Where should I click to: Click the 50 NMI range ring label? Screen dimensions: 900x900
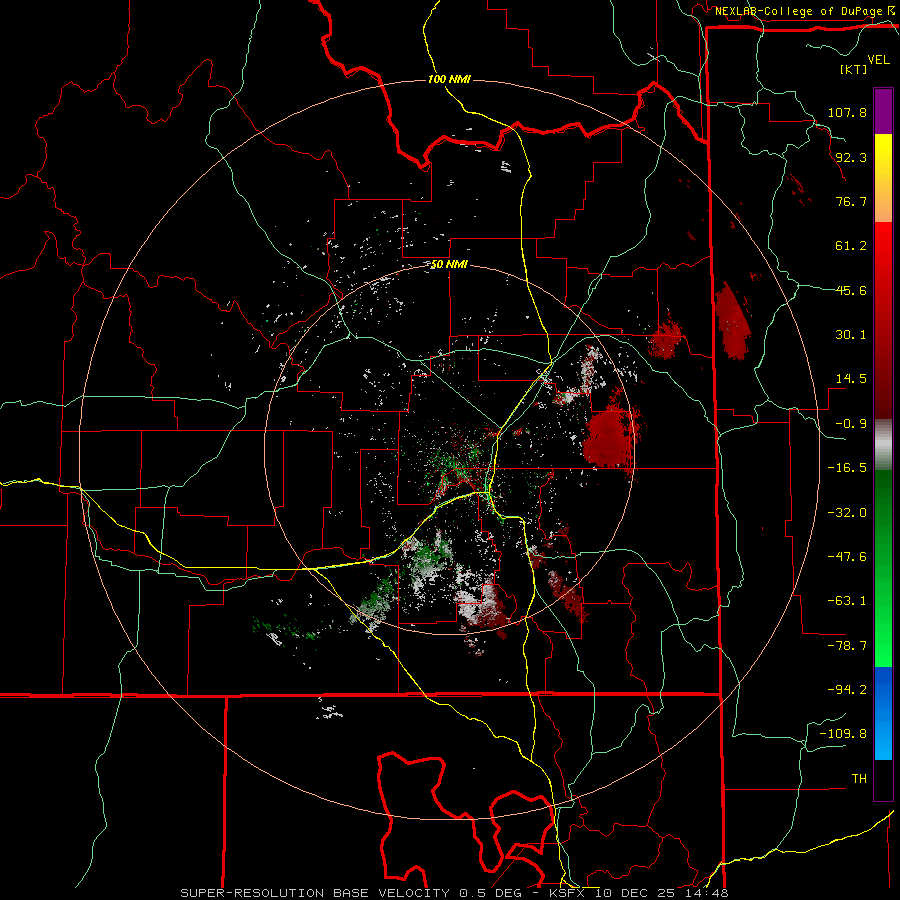449,265
